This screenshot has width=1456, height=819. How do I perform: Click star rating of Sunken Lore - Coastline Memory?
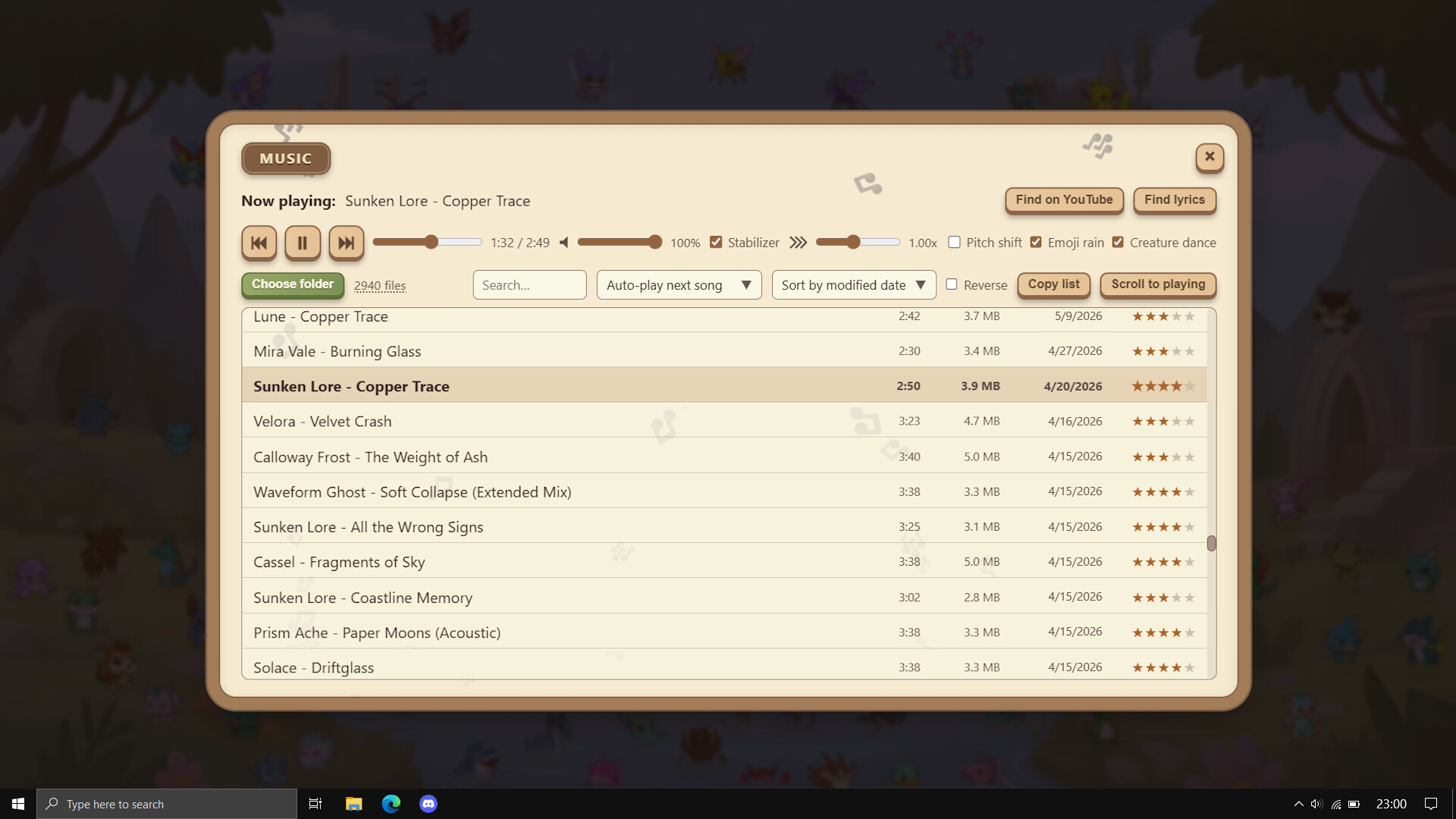click(x=1163, y=597)
